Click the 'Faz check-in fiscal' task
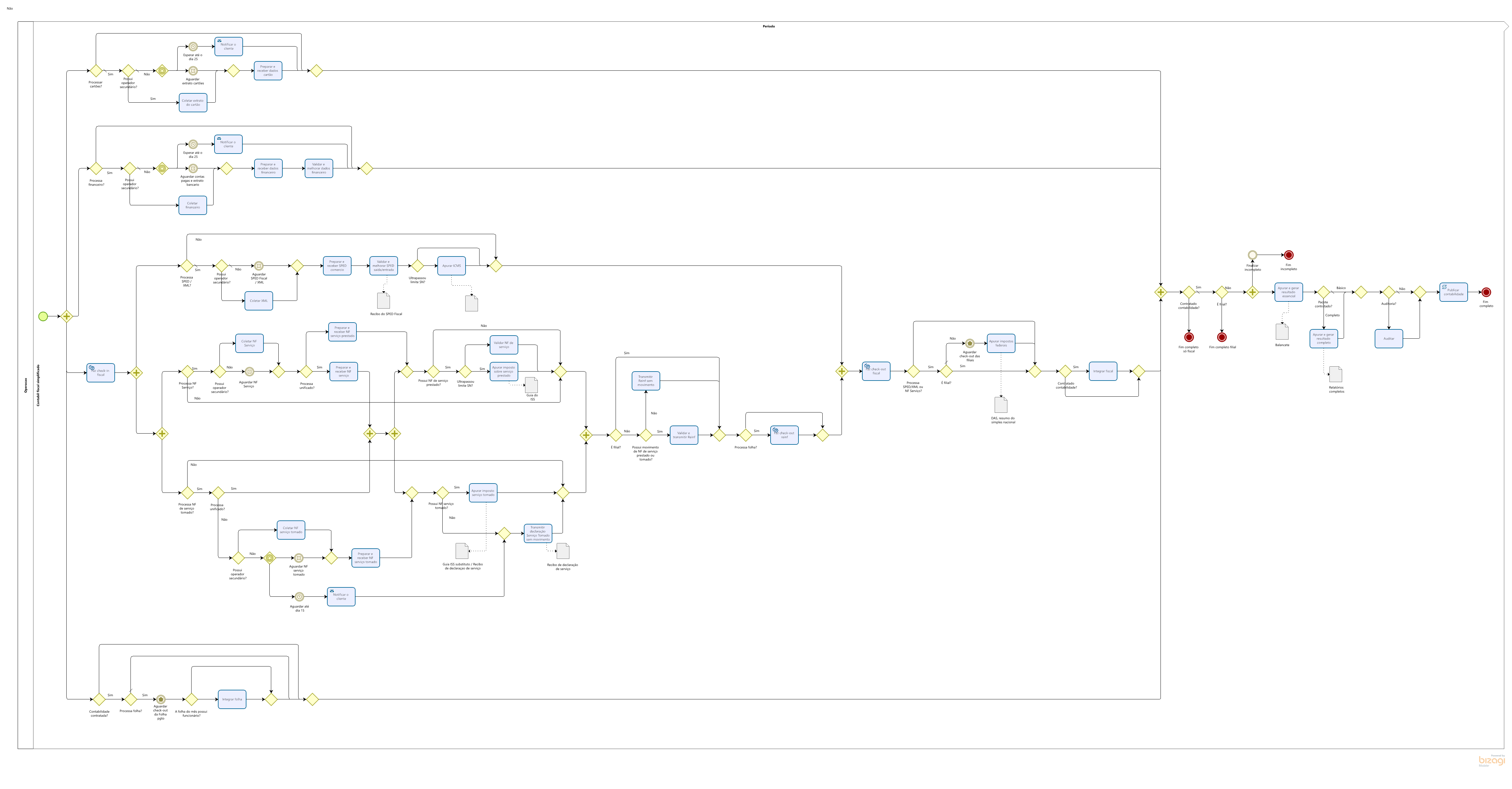Viewport: 1512px width, 789px height. 100,373
